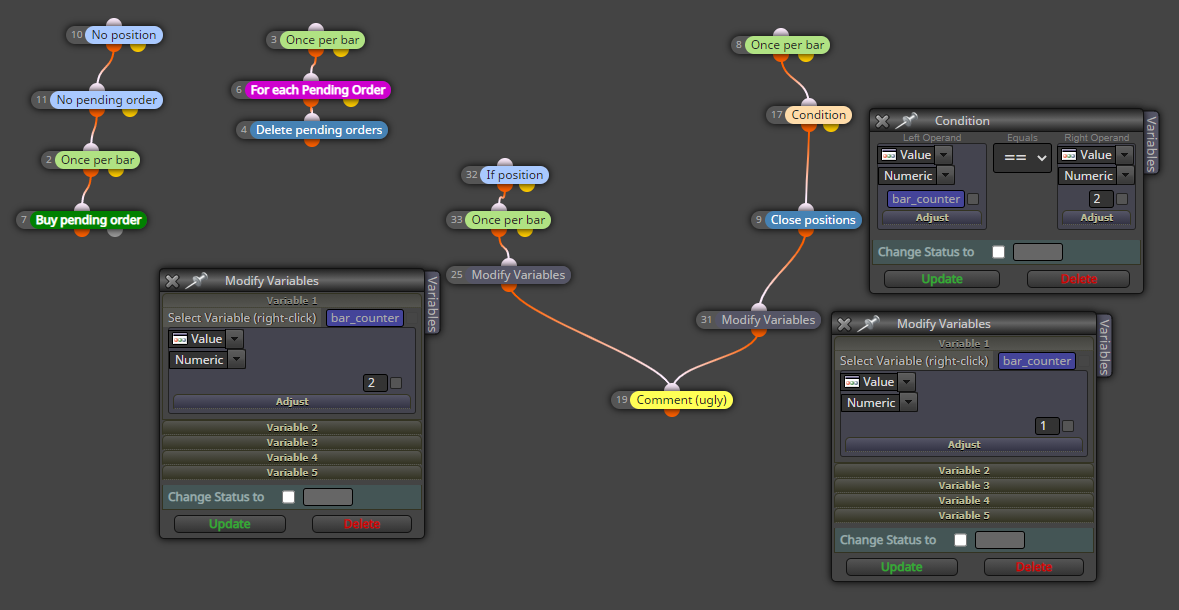Open Variables side tab on right Modify Variables

click(x=1105, y=345)
